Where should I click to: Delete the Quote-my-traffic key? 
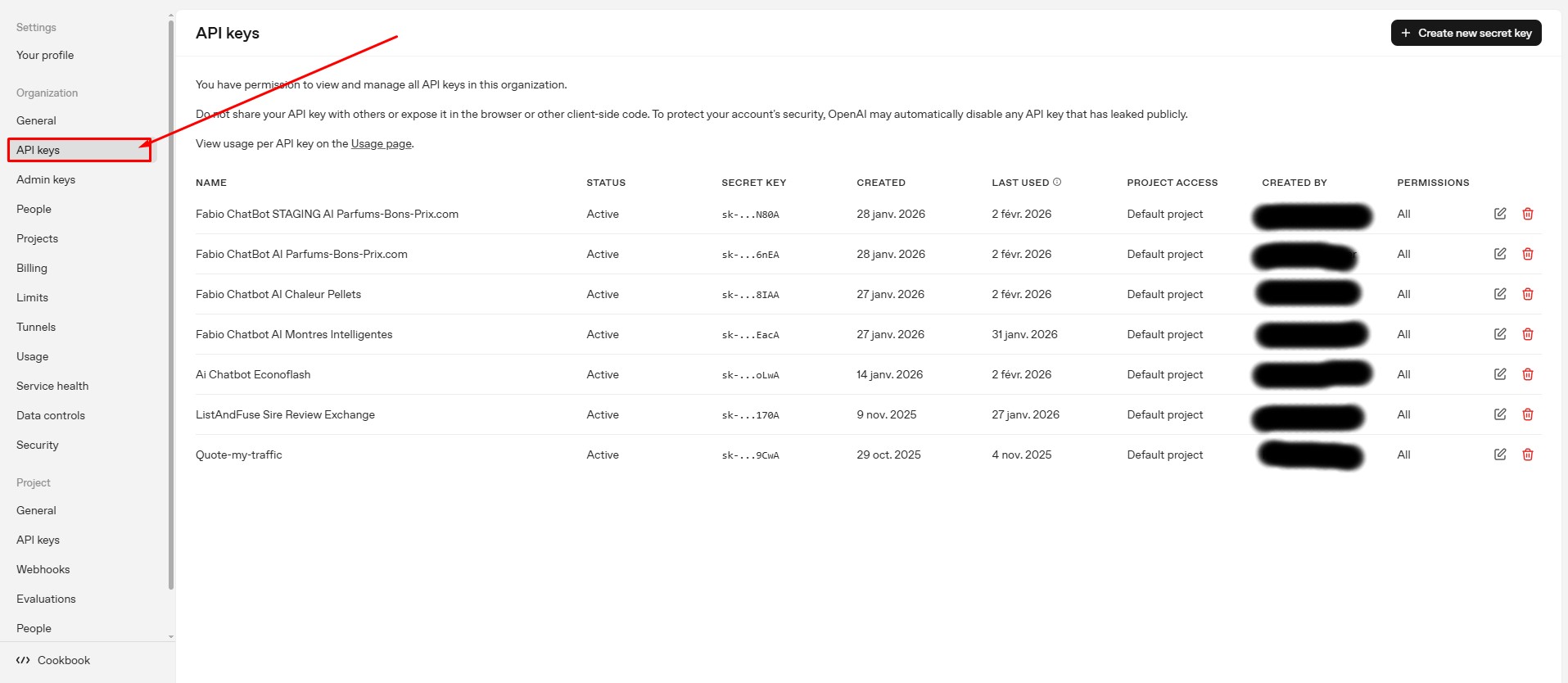pos(1528,455)
